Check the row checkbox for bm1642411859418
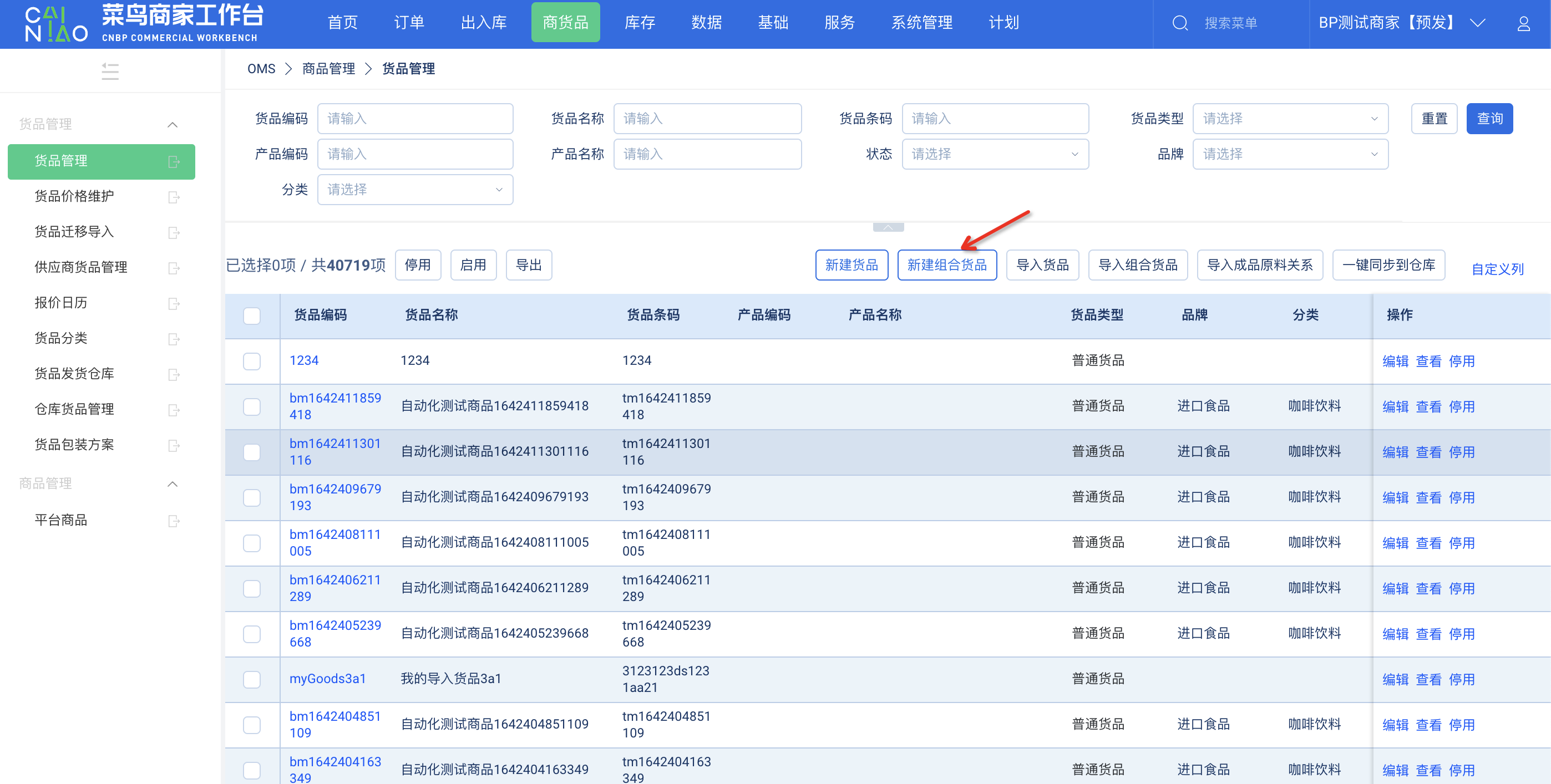This screenshot has width=1551, height=784. (252, 407)
